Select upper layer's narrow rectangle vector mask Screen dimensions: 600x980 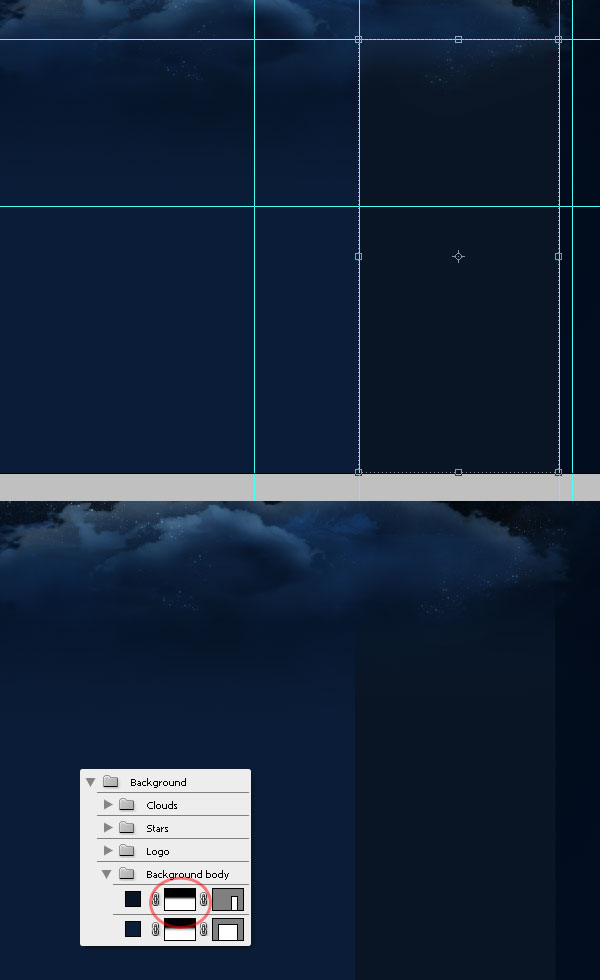click(228, 899)
